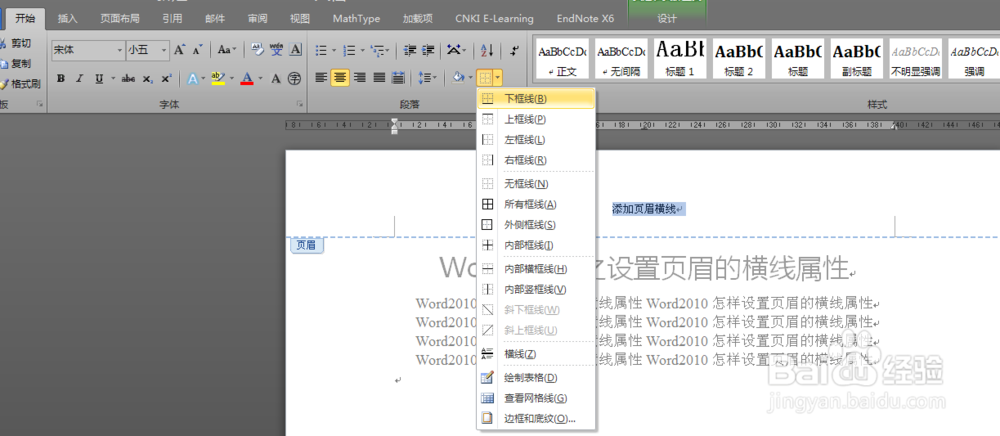
Task: Choose 查看网格线 view gridlines
Action: pos(536,398)
